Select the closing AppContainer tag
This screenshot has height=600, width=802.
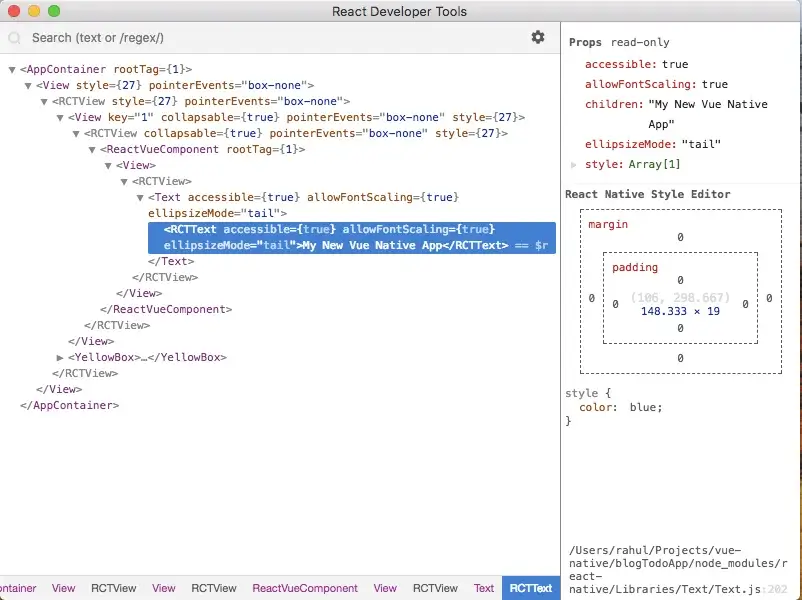click(x=69, y=406)
